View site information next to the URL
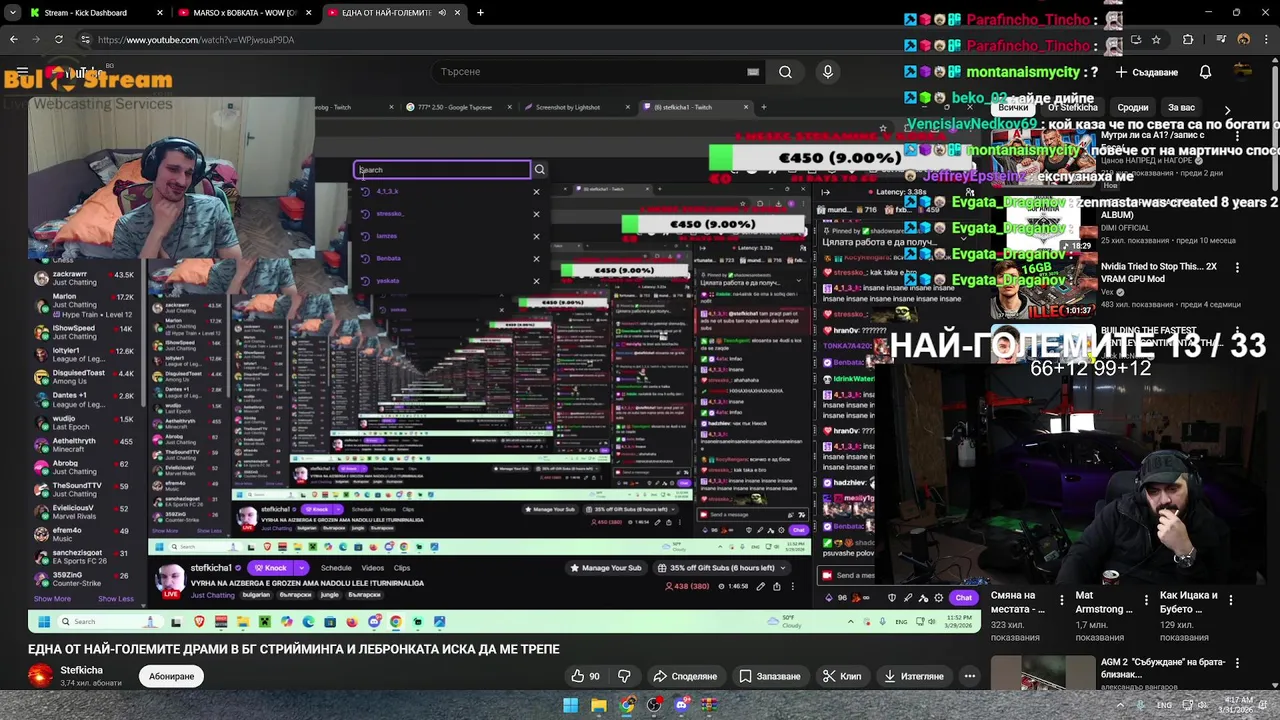The image size is (1280, 720). click(85, 40)
